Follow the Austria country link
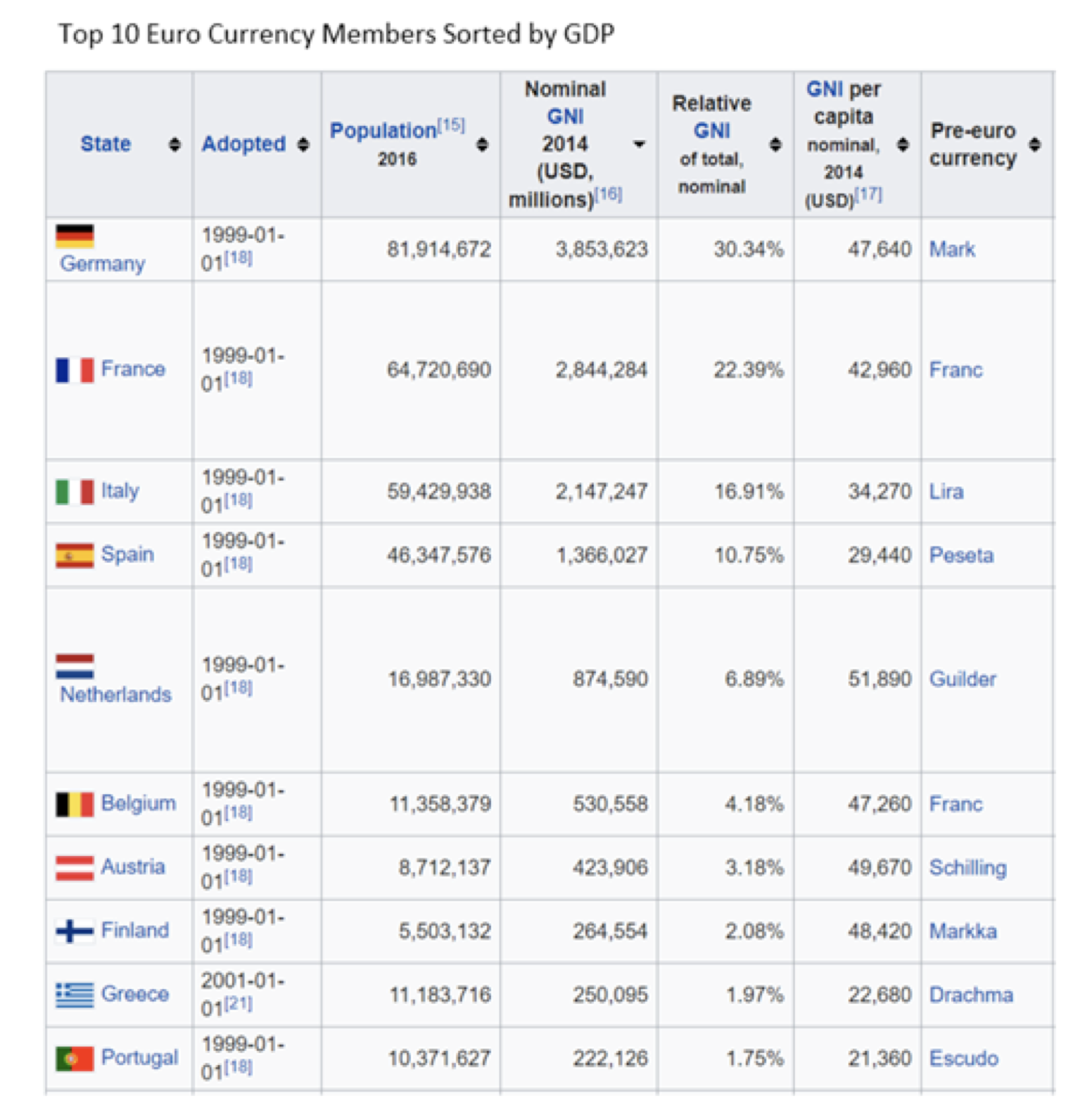Viewport: 1092px width, 1110px height. [x=133, y=866]
